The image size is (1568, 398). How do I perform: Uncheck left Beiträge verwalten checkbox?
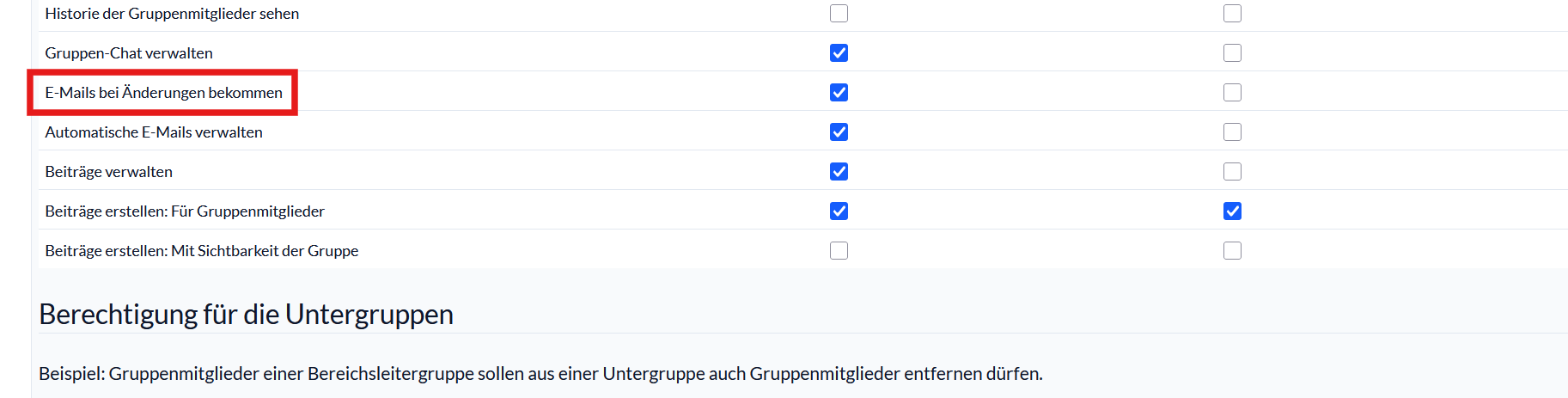click(x=839, y=172)
